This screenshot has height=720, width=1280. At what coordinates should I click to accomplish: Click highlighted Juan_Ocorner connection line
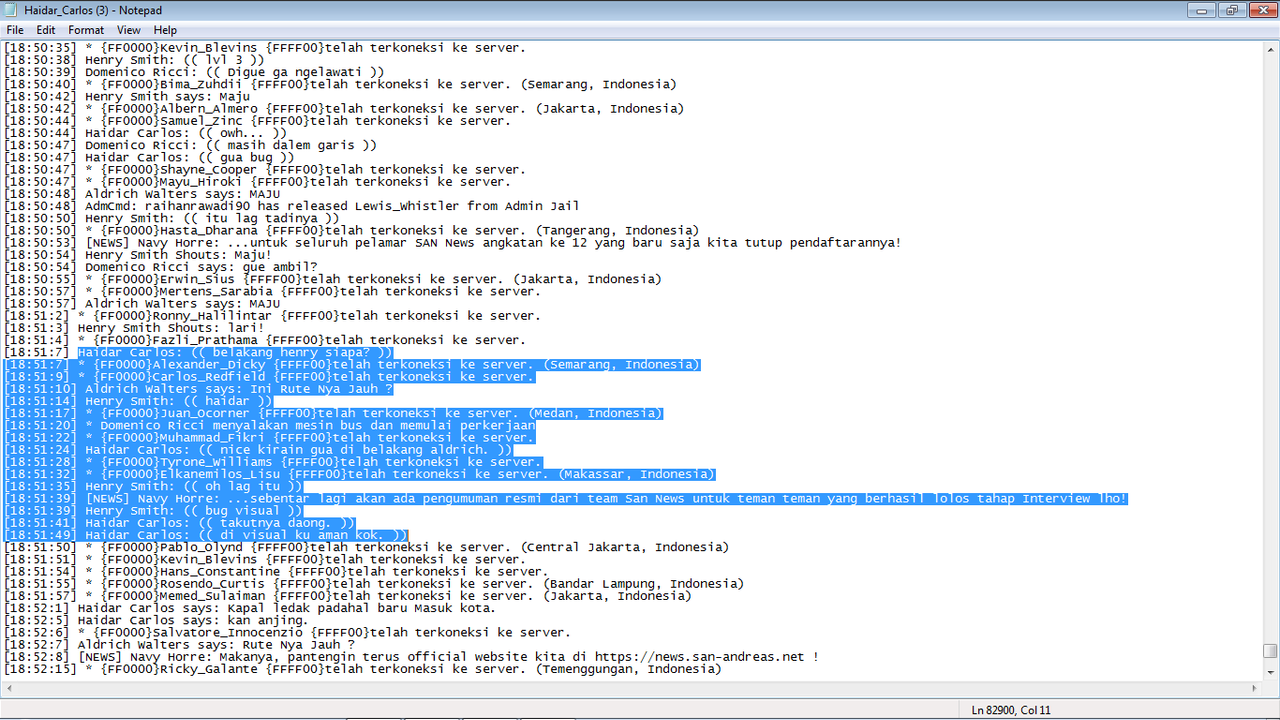(333, 413)
